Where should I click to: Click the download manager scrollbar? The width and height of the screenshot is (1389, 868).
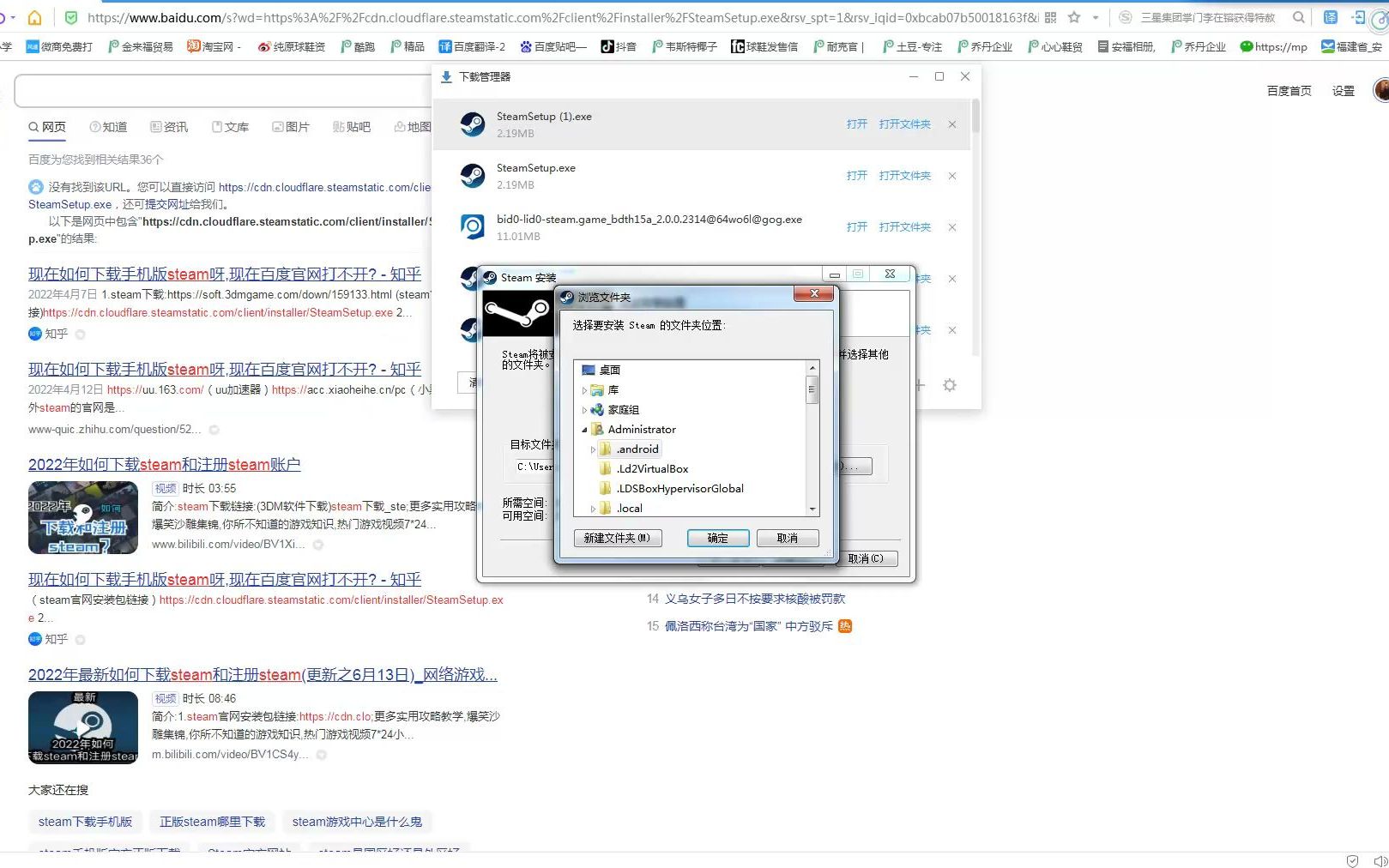[975, 116]
